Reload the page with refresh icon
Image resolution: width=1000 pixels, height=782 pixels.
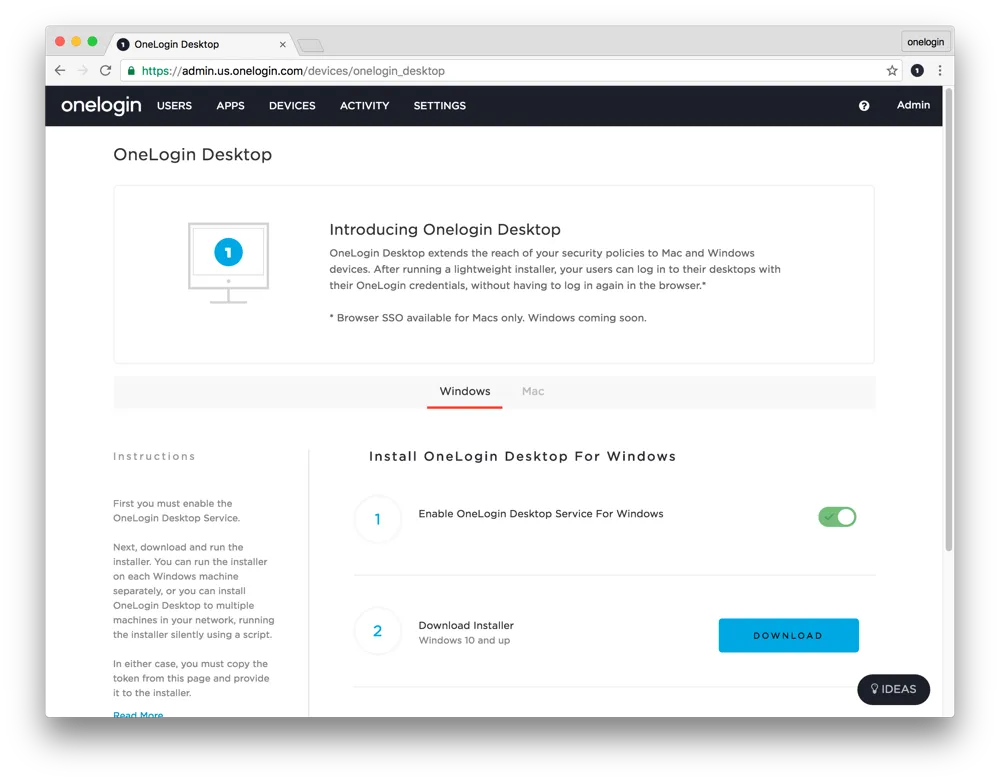(105, 71)
